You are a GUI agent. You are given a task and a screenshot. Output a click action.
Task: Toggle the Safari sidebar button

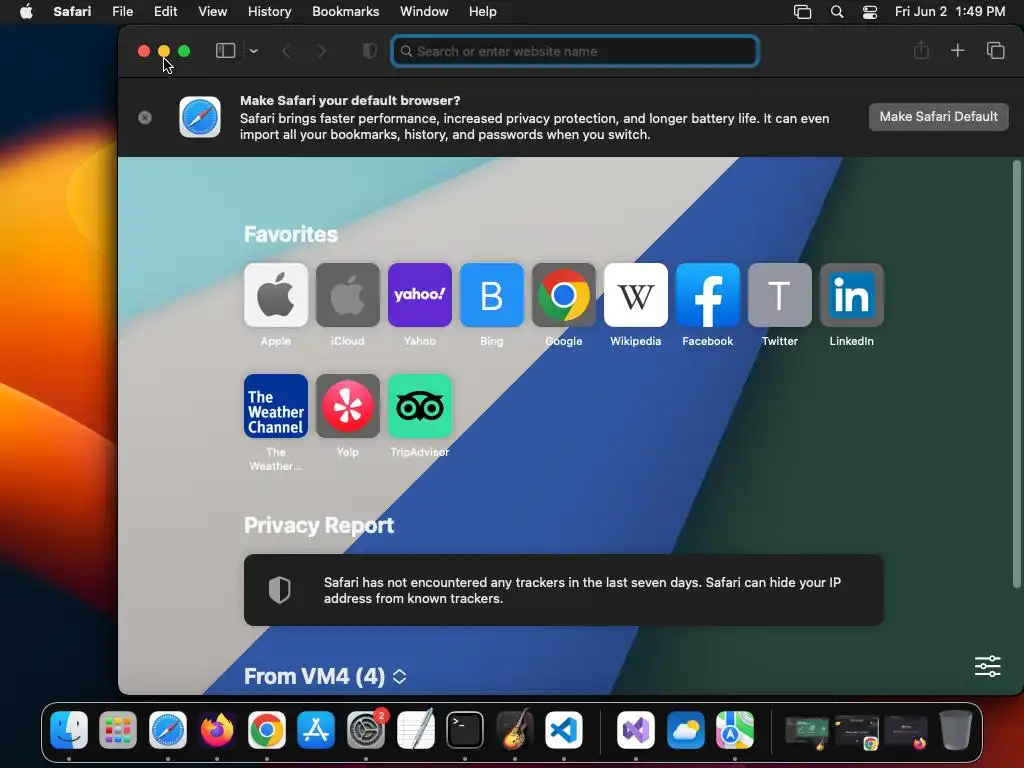click(225, 51)
